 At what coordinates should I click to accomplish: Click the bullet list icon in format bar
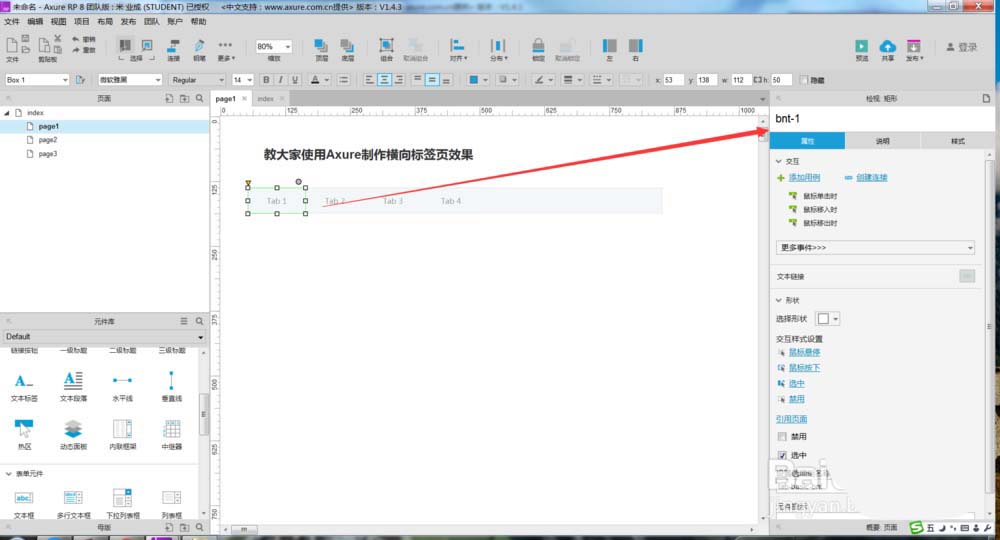pyautogui.click(x=344, y=80)
